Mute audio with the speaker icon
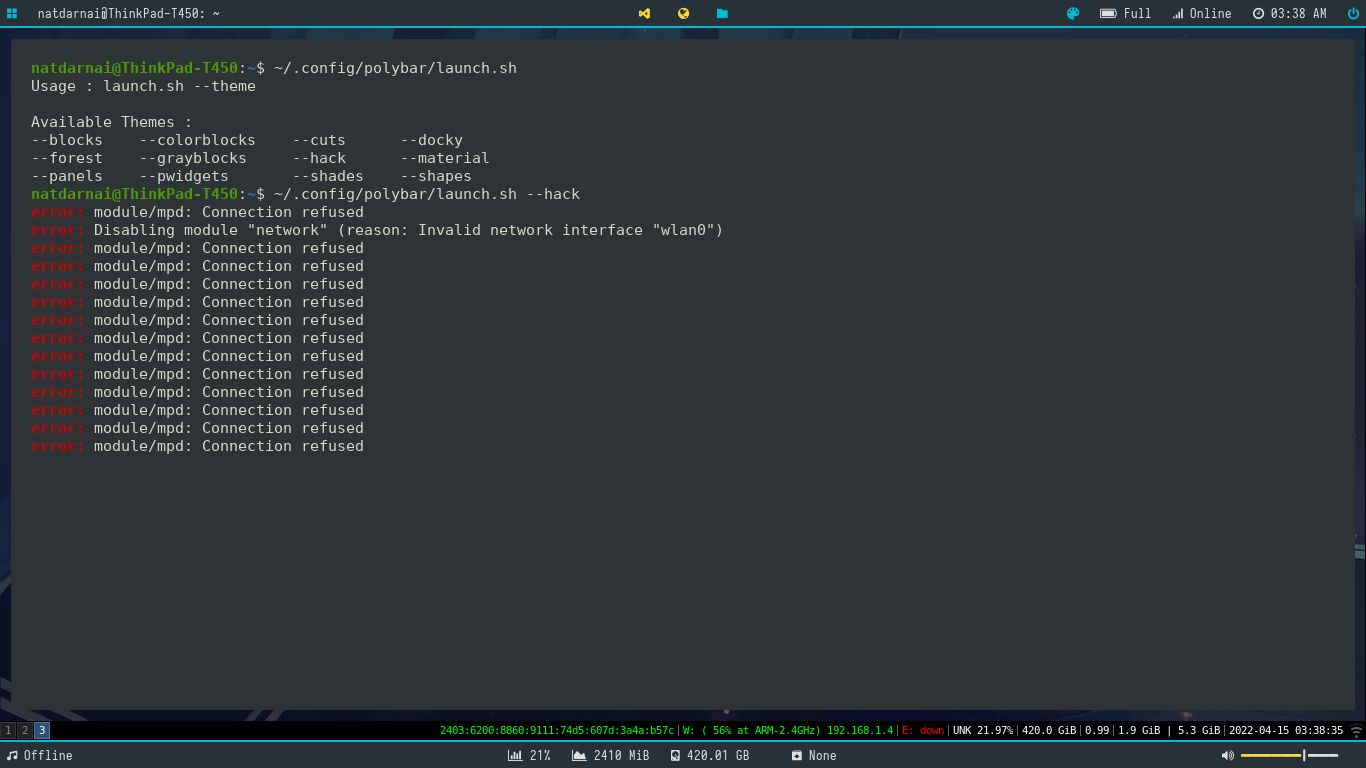This screenshot has width=1366, height=768. (x=1227, y=755)
